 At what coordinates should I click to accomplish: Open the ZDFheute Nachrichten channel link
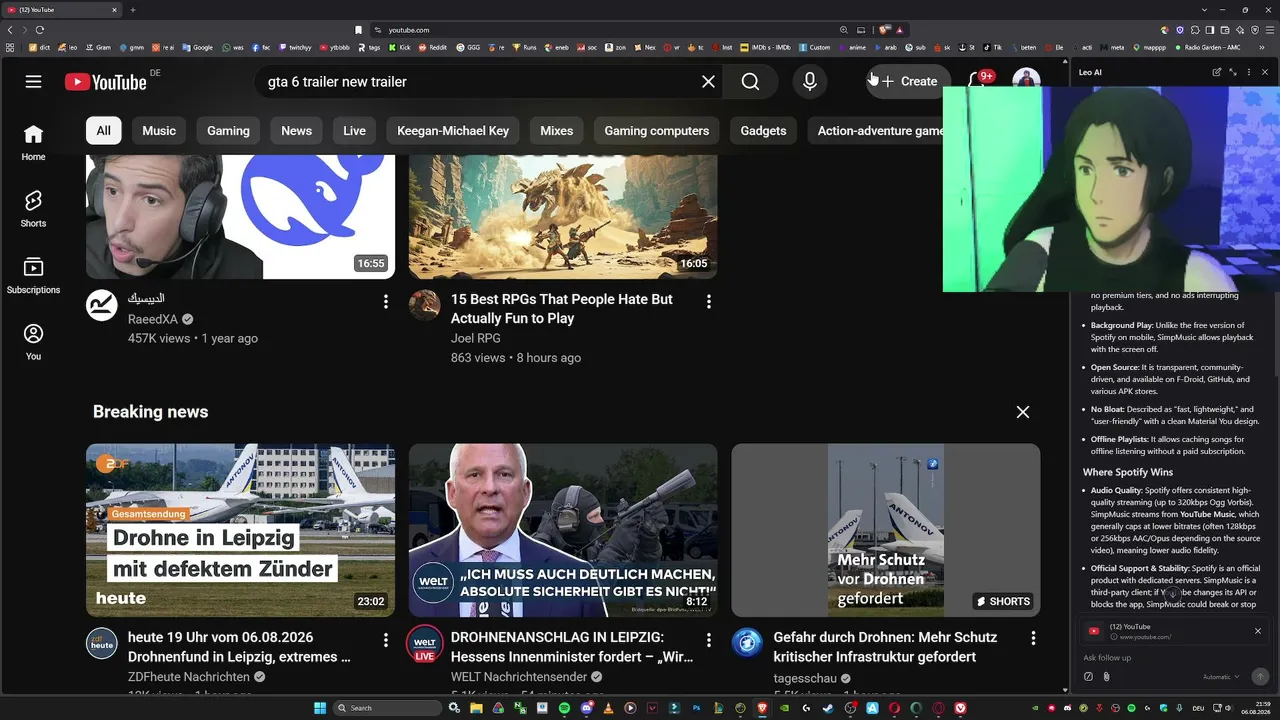click(x=189, y=677)
